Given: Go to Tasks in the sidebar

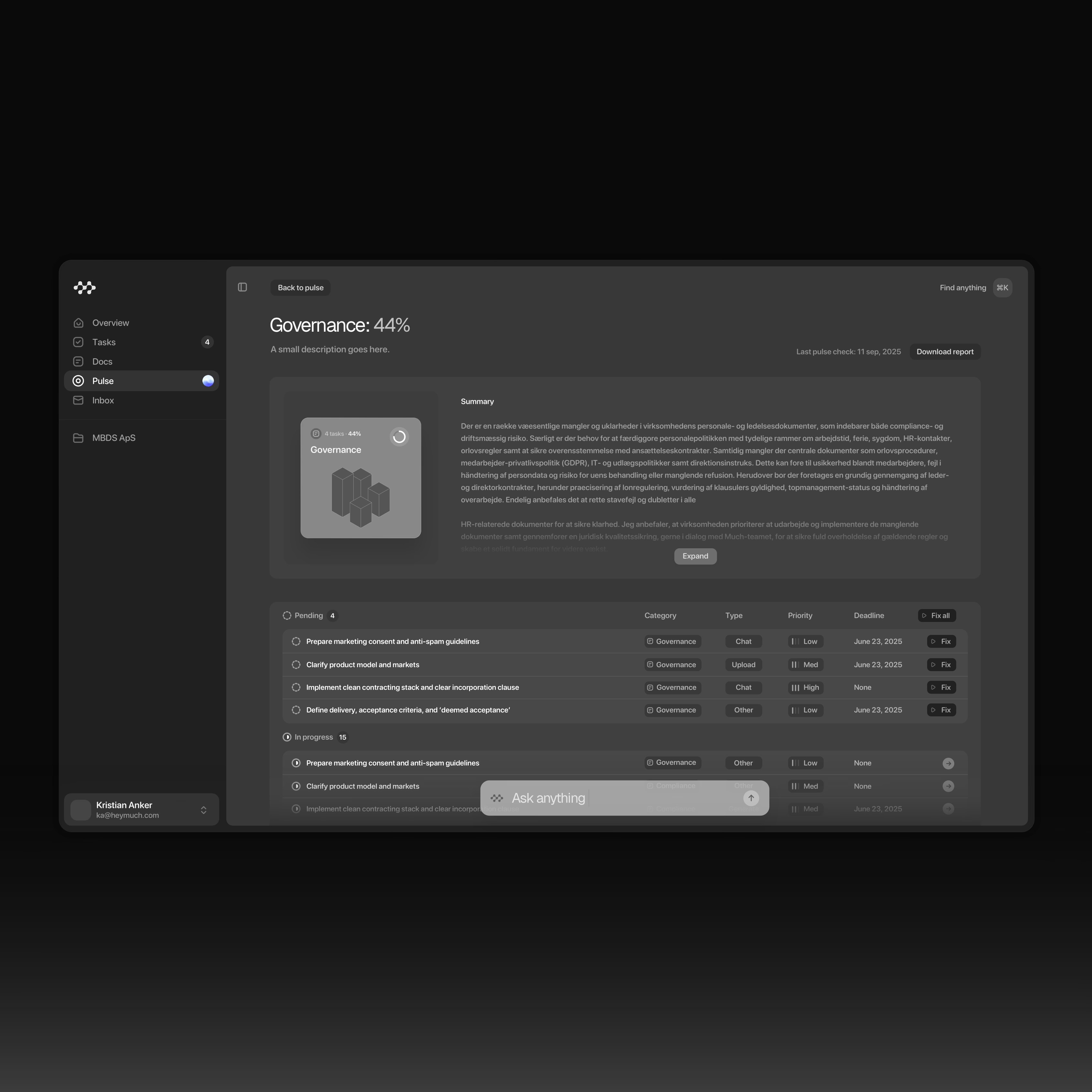Looking at the screenshot, I should (x=141, y=342).
